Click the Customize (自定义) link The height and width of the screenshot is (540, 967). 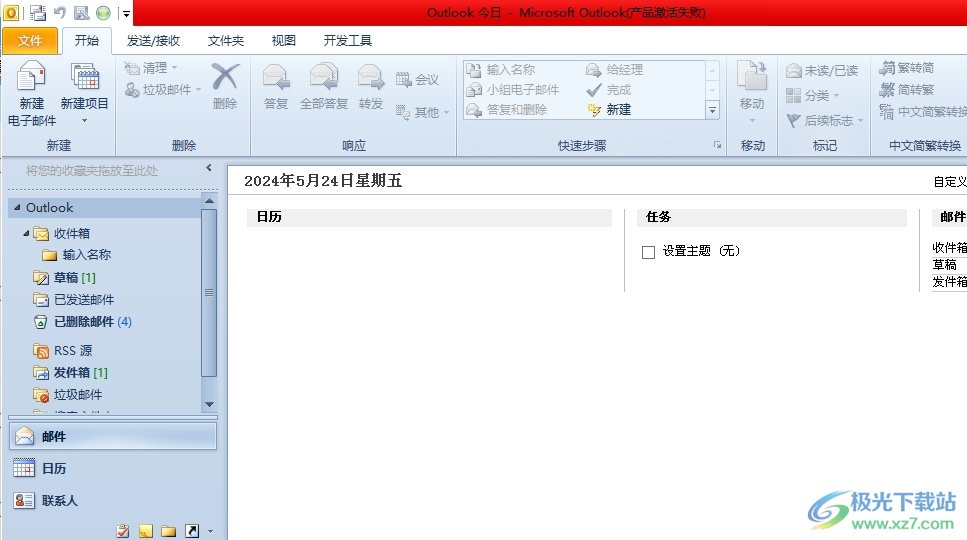950,182
